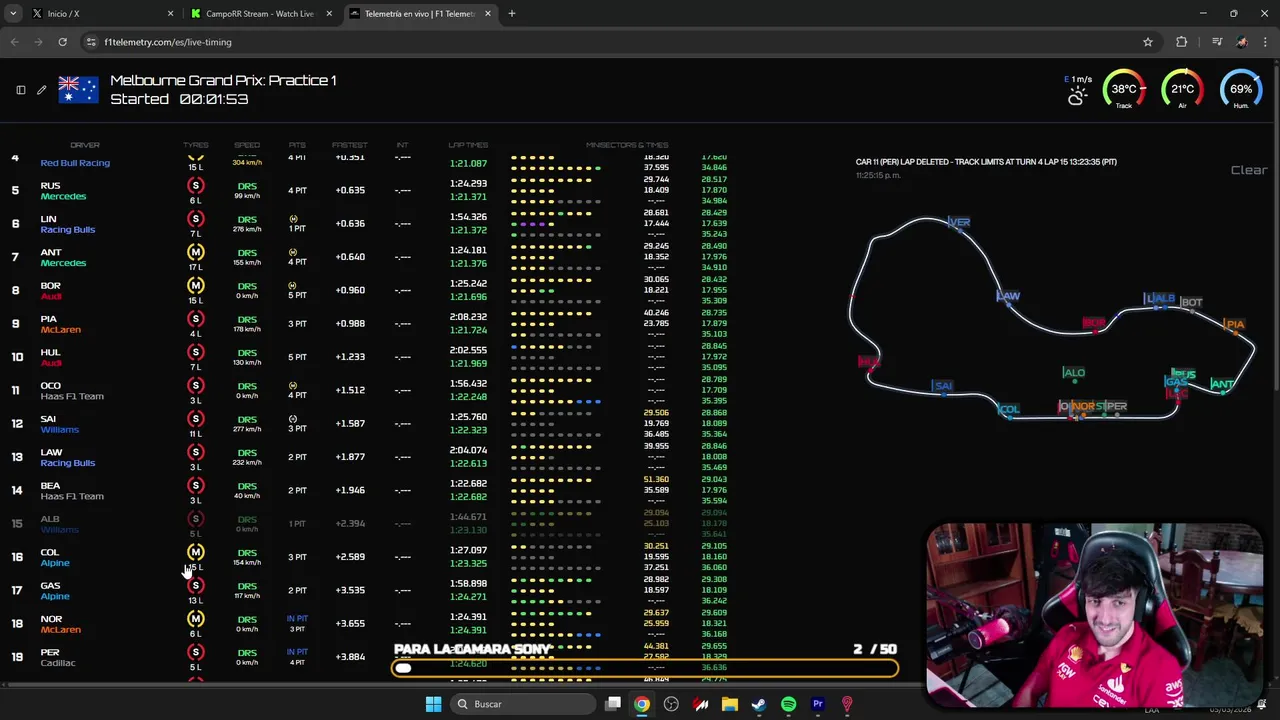This screenshot has height=720, width=1280.
Task: Open Windows Start menu
Action: tap(433, 704)
